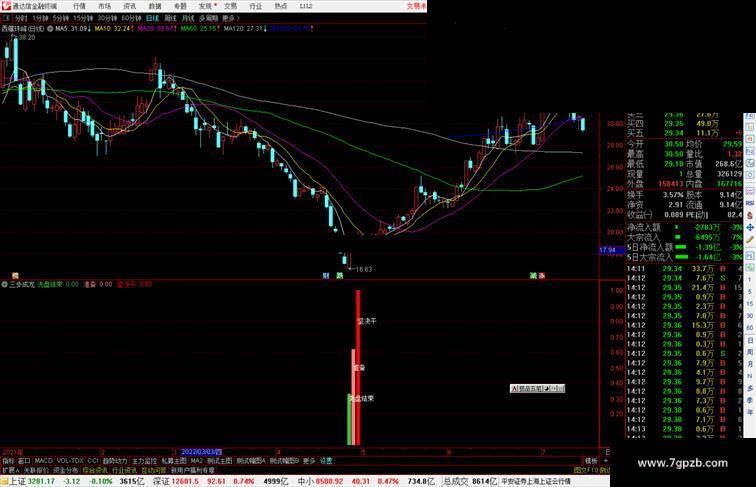
Task: Select the 15-minute period in right sidebar
Action: pos(750,304)
